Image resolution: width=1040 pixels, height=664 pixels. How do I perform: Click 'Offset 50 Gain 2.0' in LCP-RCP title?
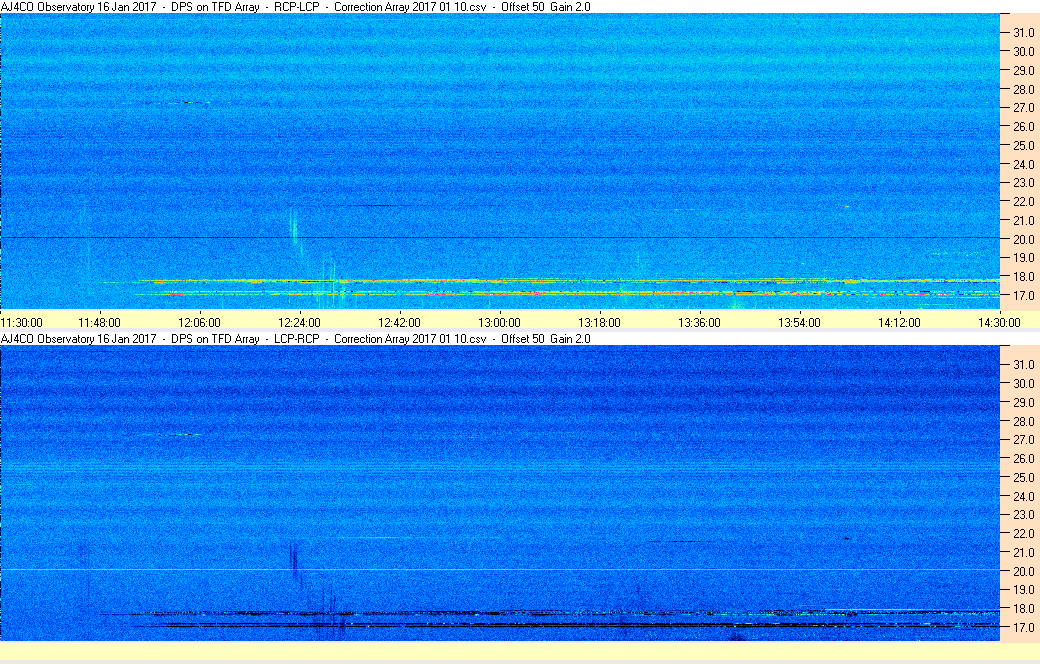click(546, 339)
